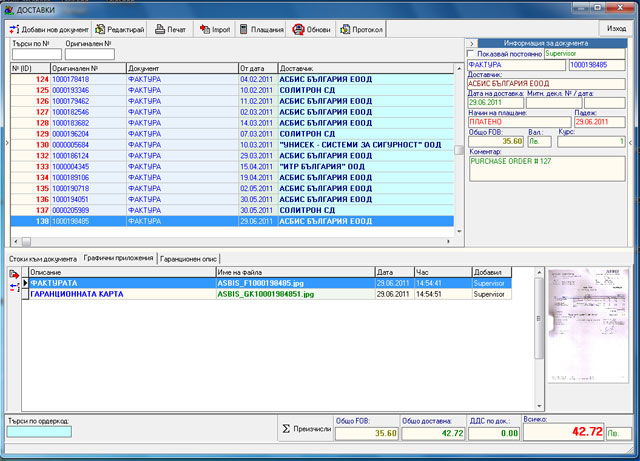The height and width of the screenshot is (461, 640).
Task: Click add attachment icon beside file list
Action: [x=14, y=275]
